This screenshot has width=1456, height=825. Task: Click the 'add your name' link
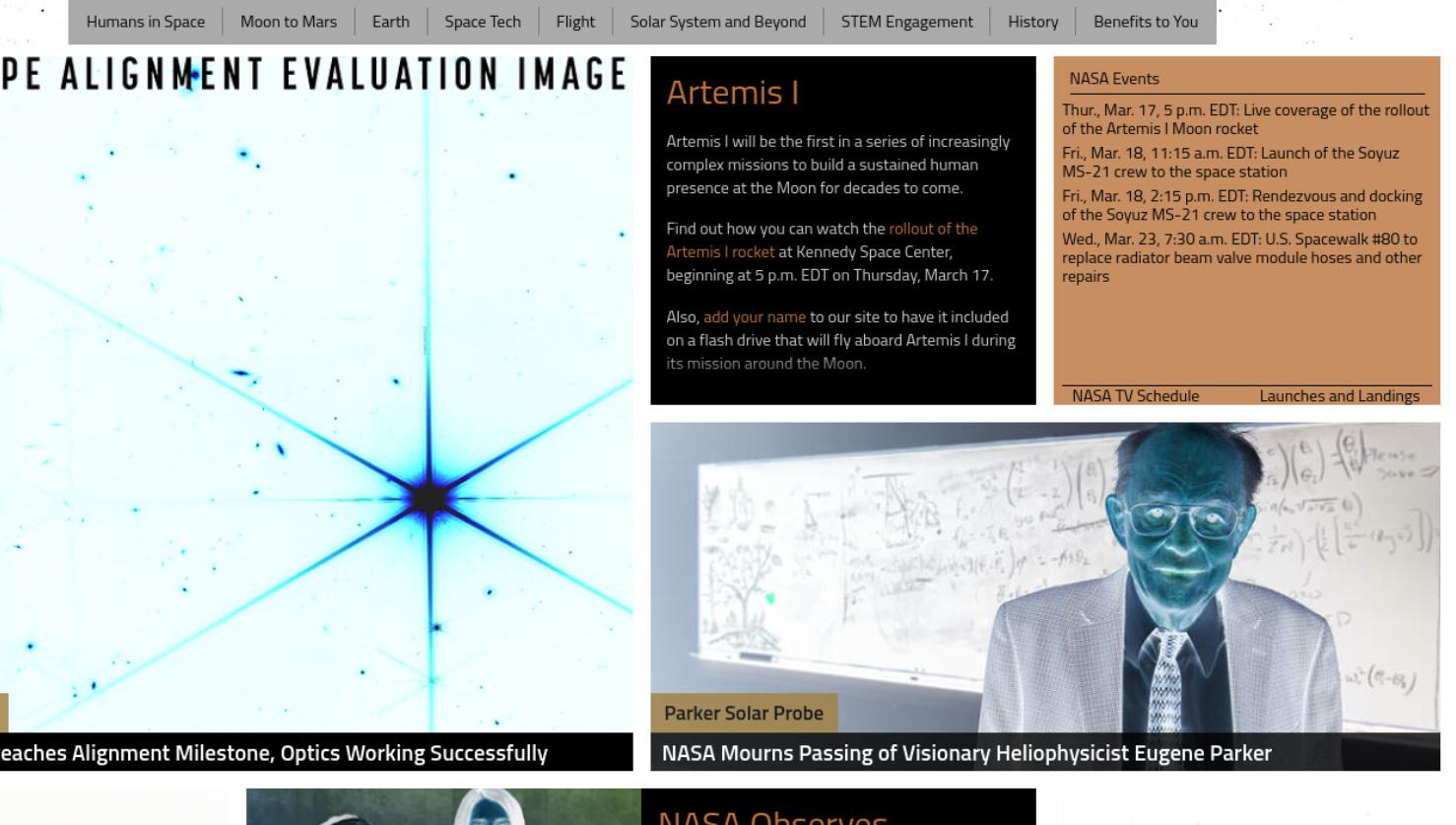(755, 317)
